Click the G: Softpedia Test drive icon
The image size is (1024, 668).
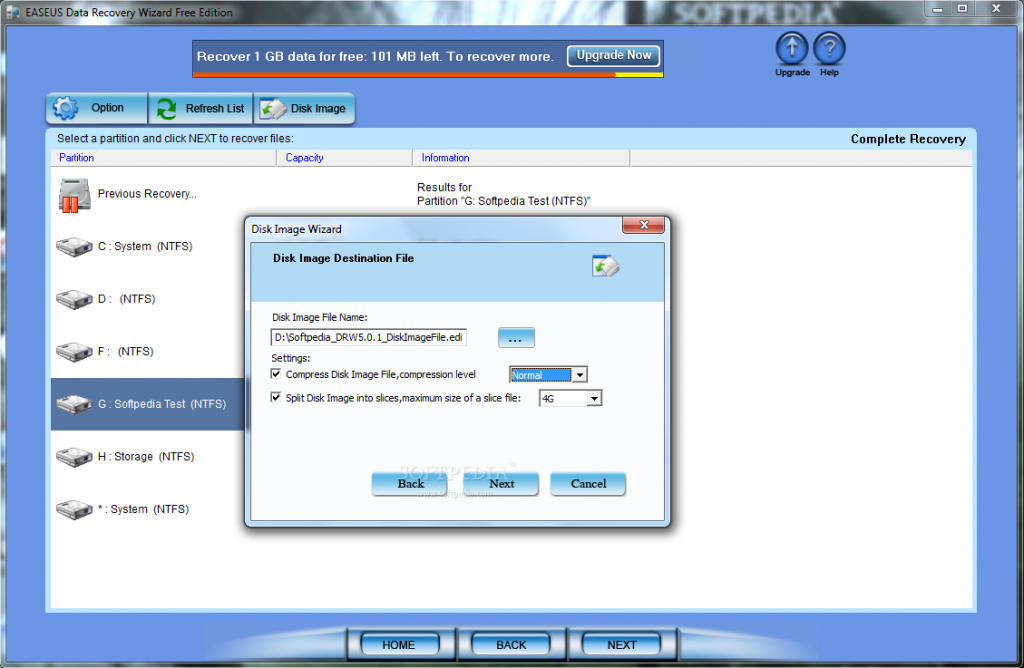74,404
